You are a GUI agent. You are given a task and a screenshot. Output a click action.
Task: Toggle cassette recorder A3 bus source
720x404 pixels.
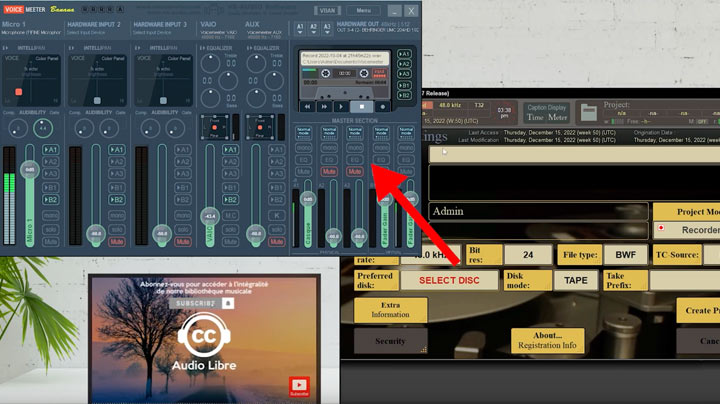[x=404, y=74]
